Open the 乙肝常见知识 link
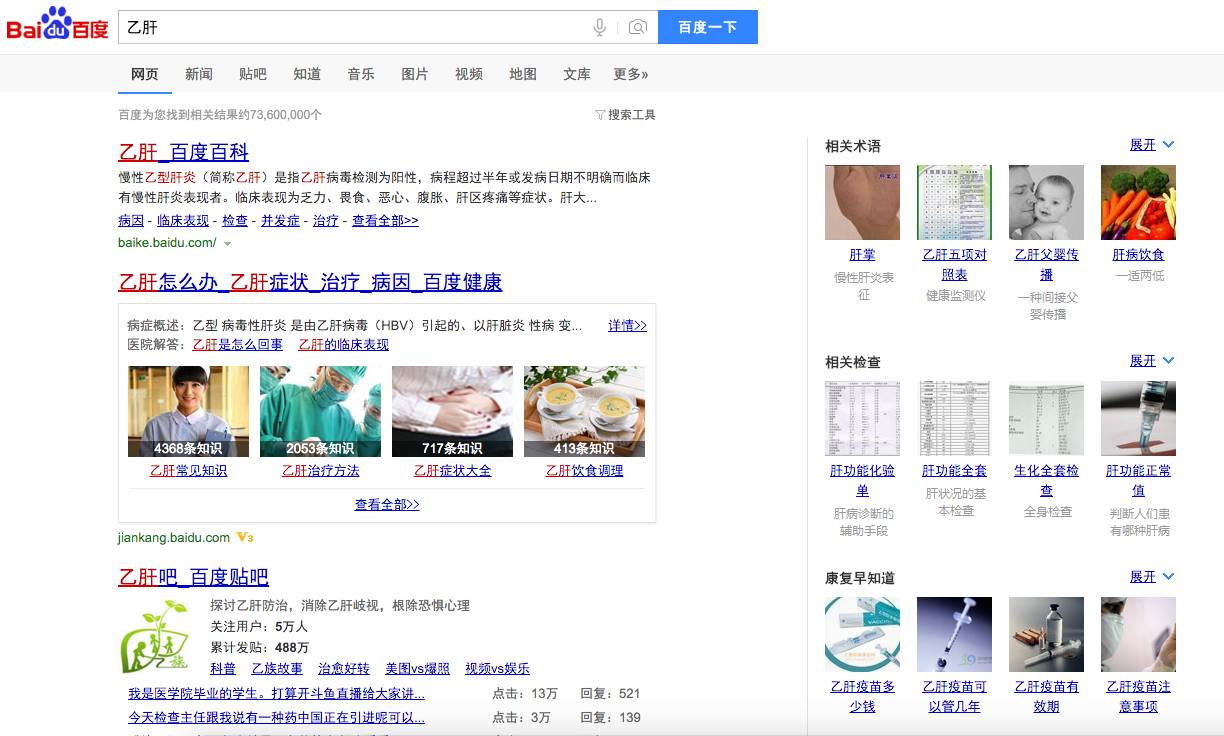Viewport: 1224px width, 736px height. coord(188,471)
